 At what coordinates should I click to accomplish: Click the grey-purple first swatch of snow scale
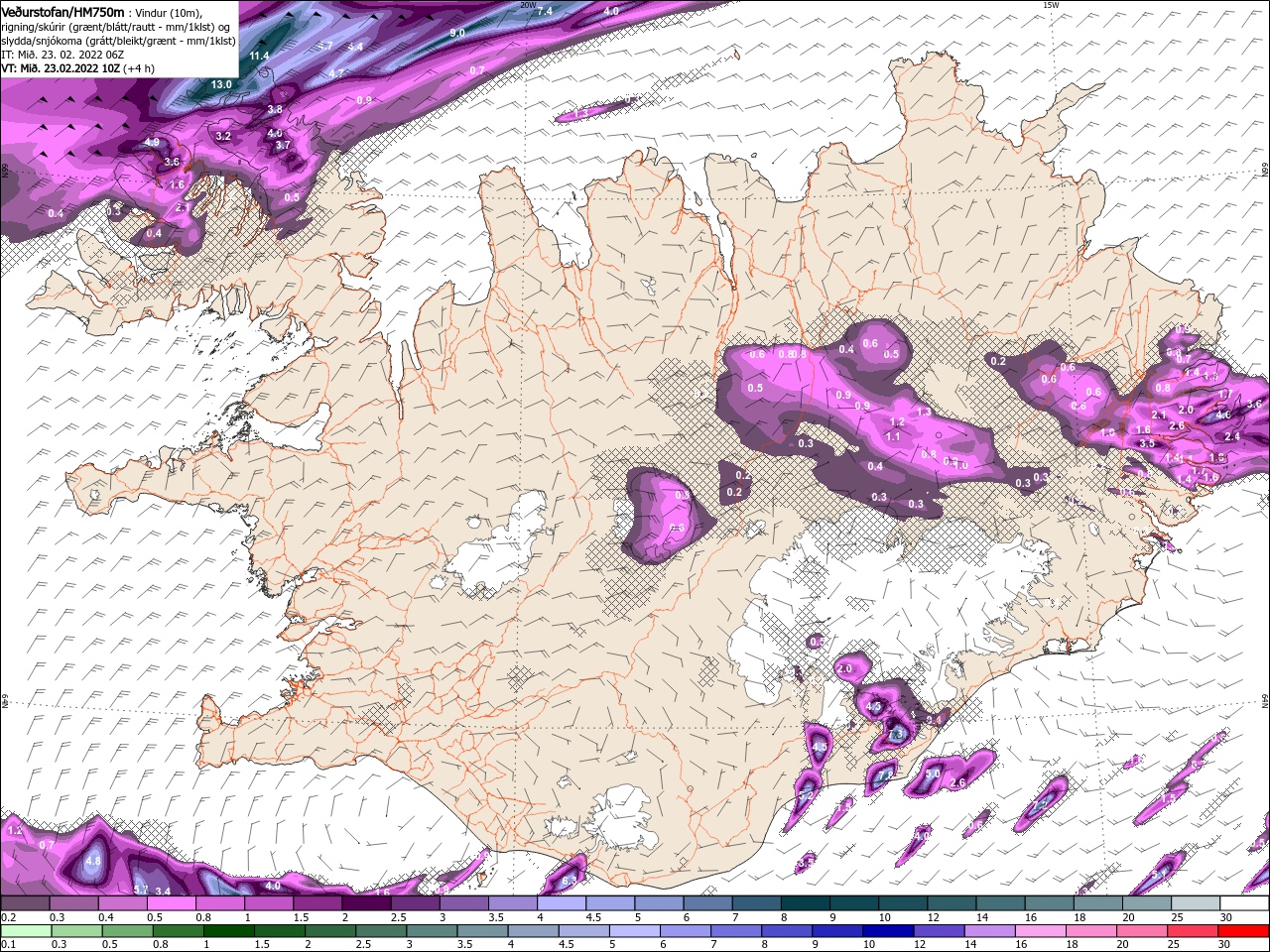tap(25, 903)
